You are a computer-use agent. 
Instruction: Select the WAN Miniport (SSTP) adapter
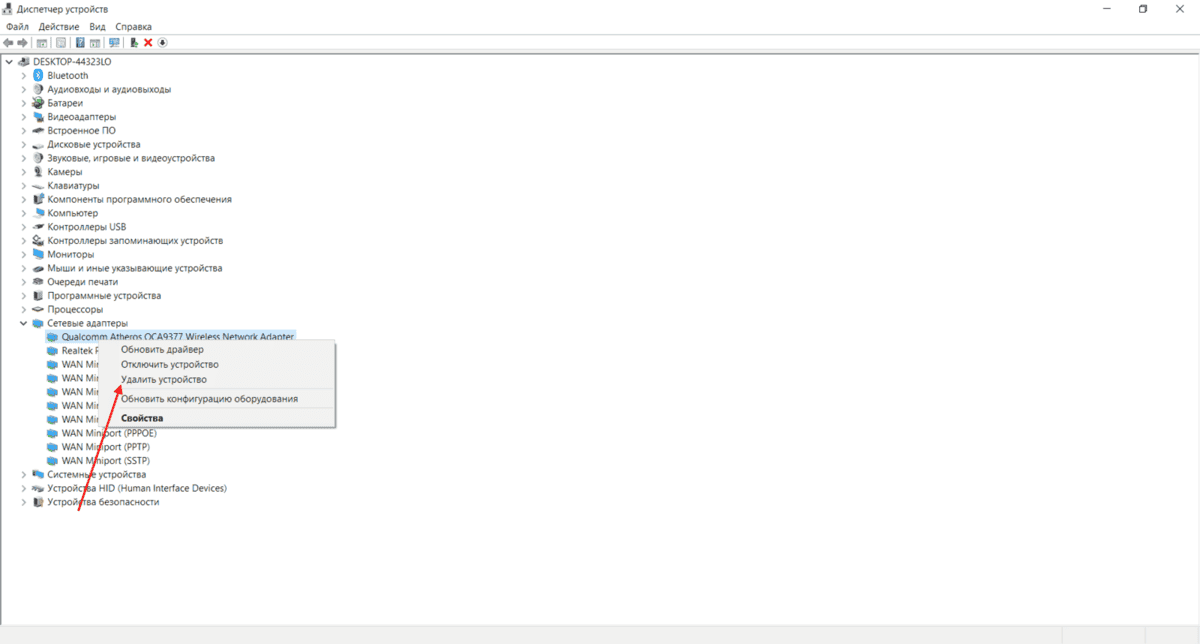(x=105, y=461)
